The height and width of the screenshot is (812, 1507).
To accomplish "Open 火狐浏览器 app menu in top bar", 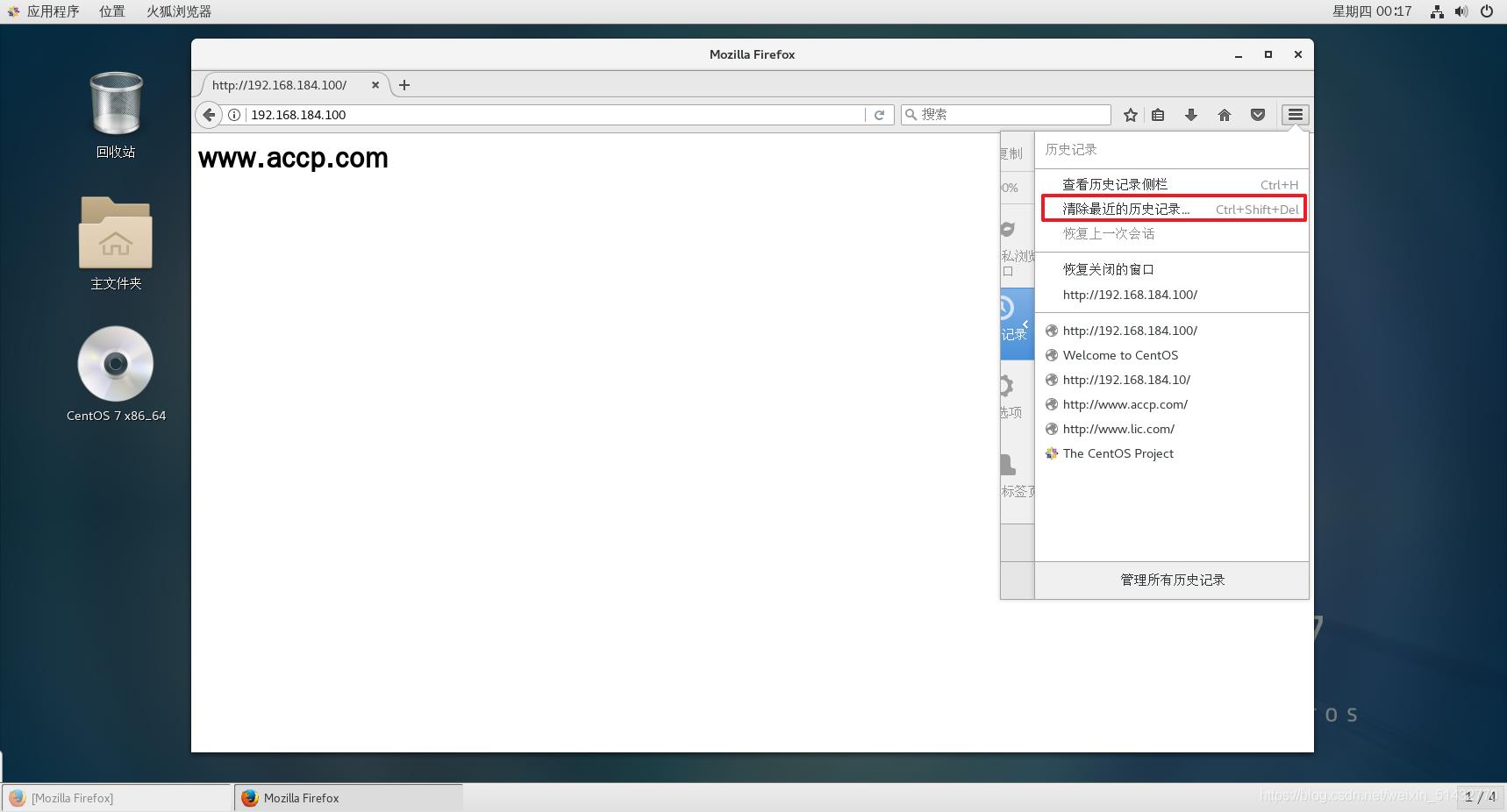I will (x=179, y=11).
